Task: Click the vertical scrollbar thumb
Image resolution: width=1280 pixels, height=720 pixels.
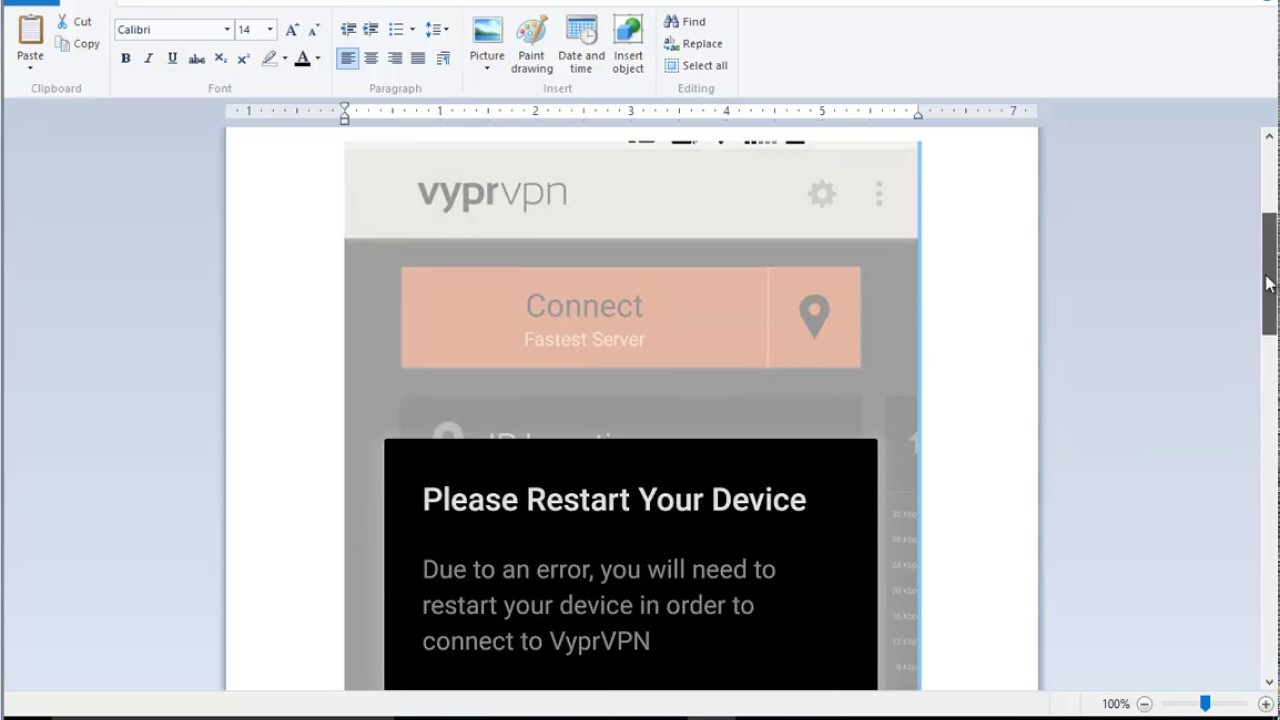Action: click(1269, 274)
